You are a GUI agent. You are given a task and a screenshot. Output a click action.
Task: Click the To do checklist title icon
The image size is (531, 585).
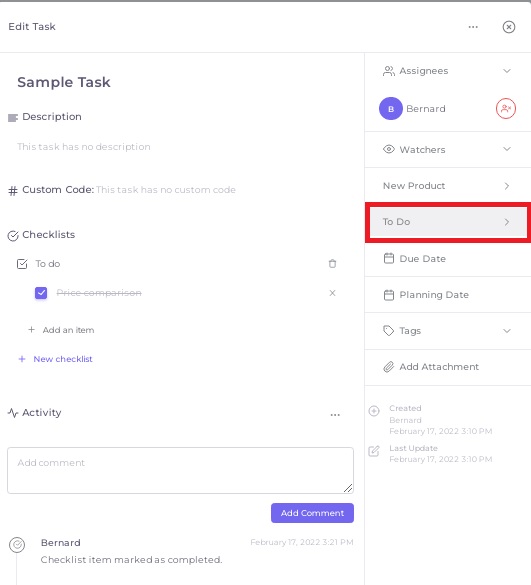coord(22,264)
